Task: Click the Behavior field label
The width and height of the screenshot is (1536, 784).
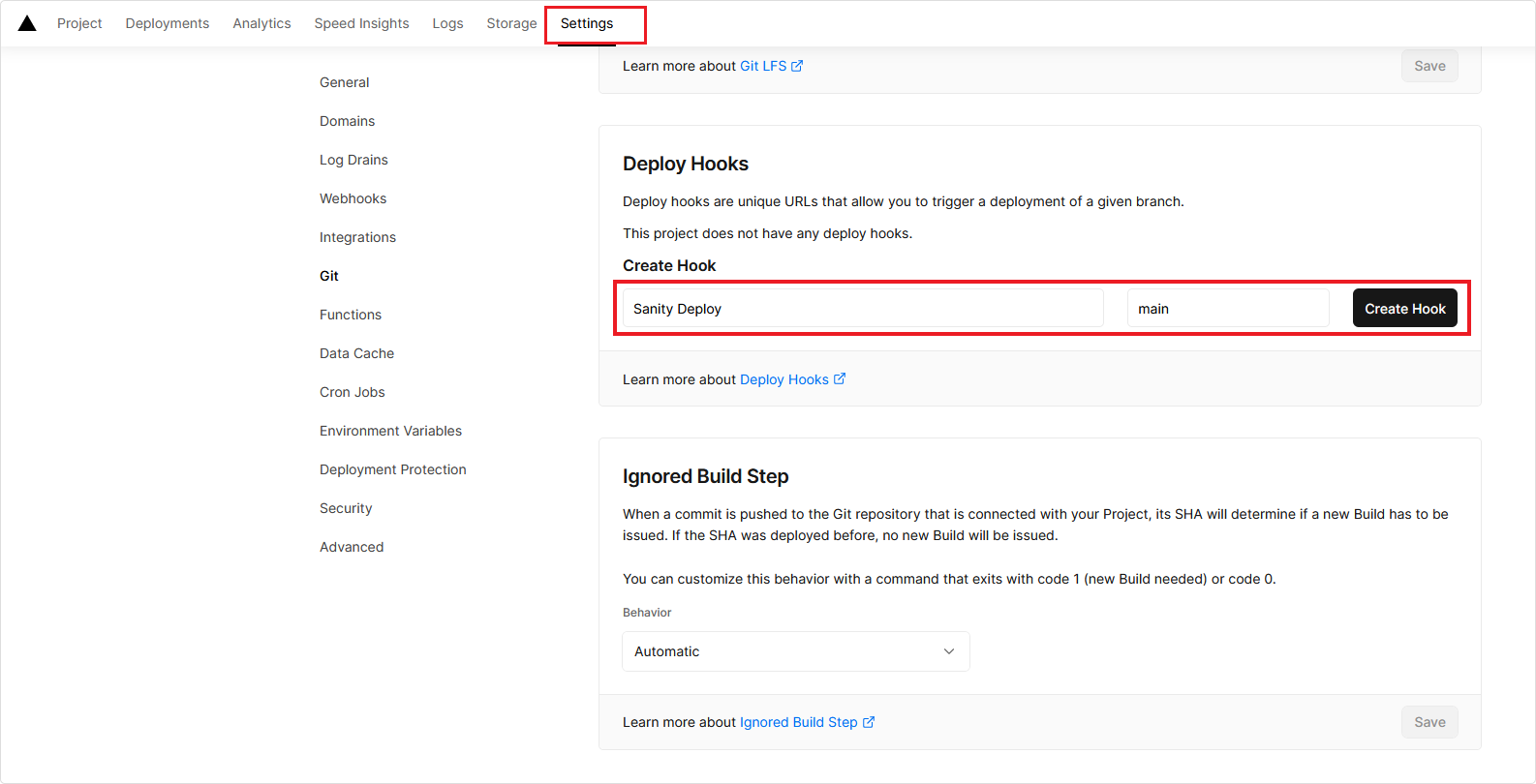Action: [x=647, y=613]
